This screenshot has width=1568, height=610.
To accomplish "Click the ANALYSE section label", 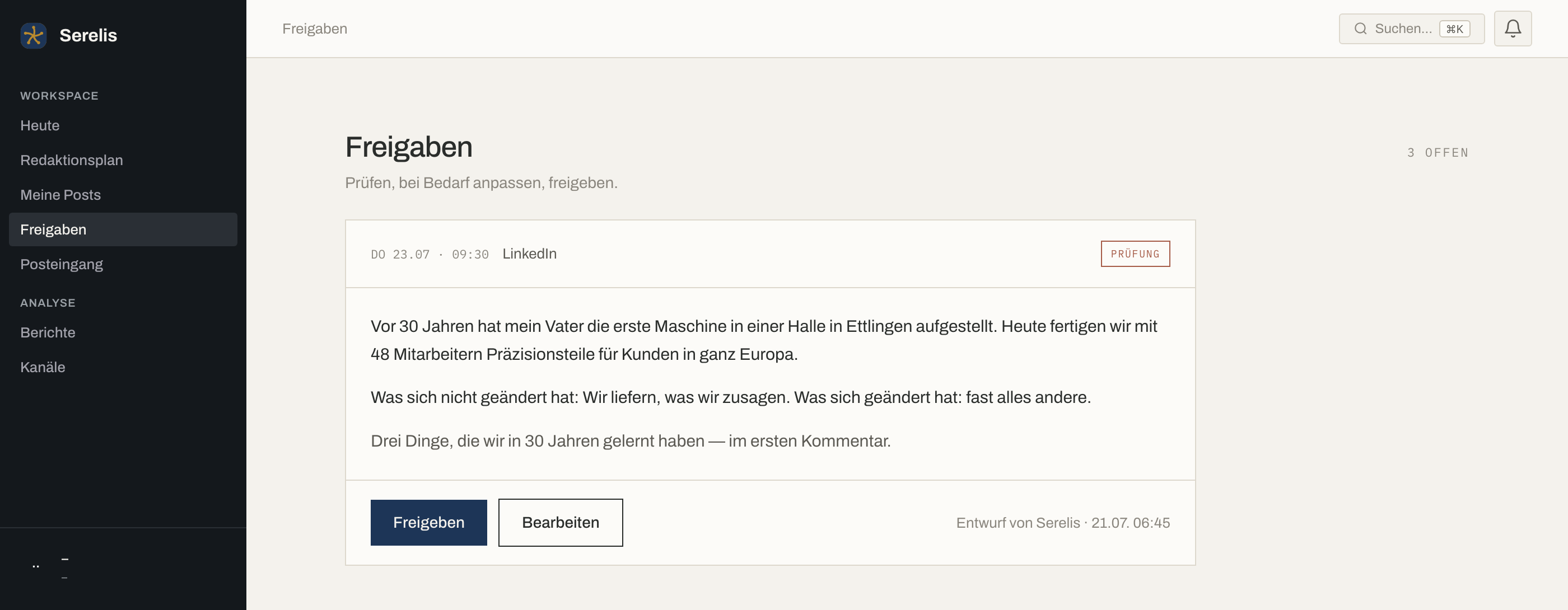I will 48,303.
